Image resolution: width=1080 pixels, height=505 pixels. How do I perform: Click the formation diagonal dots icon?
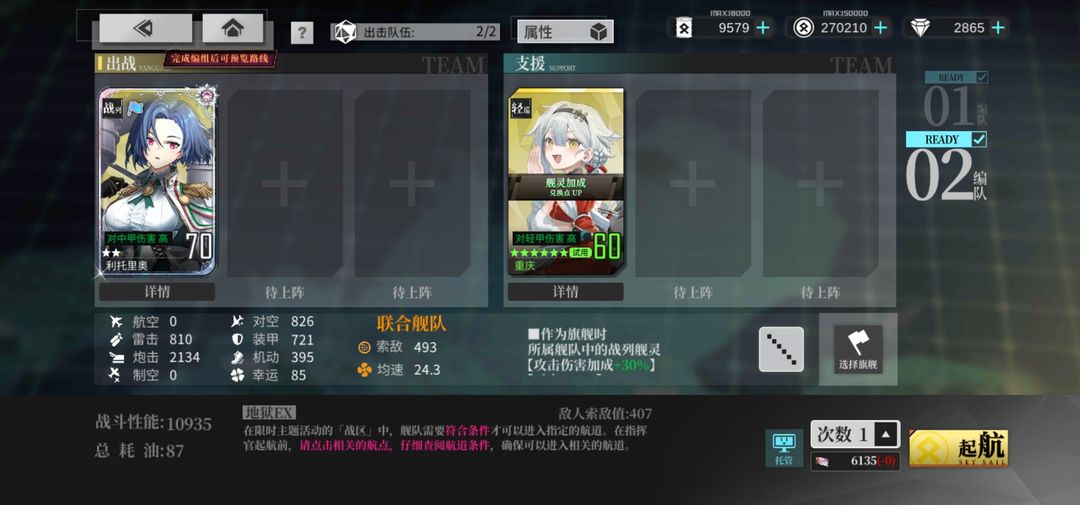pos(781,349)
